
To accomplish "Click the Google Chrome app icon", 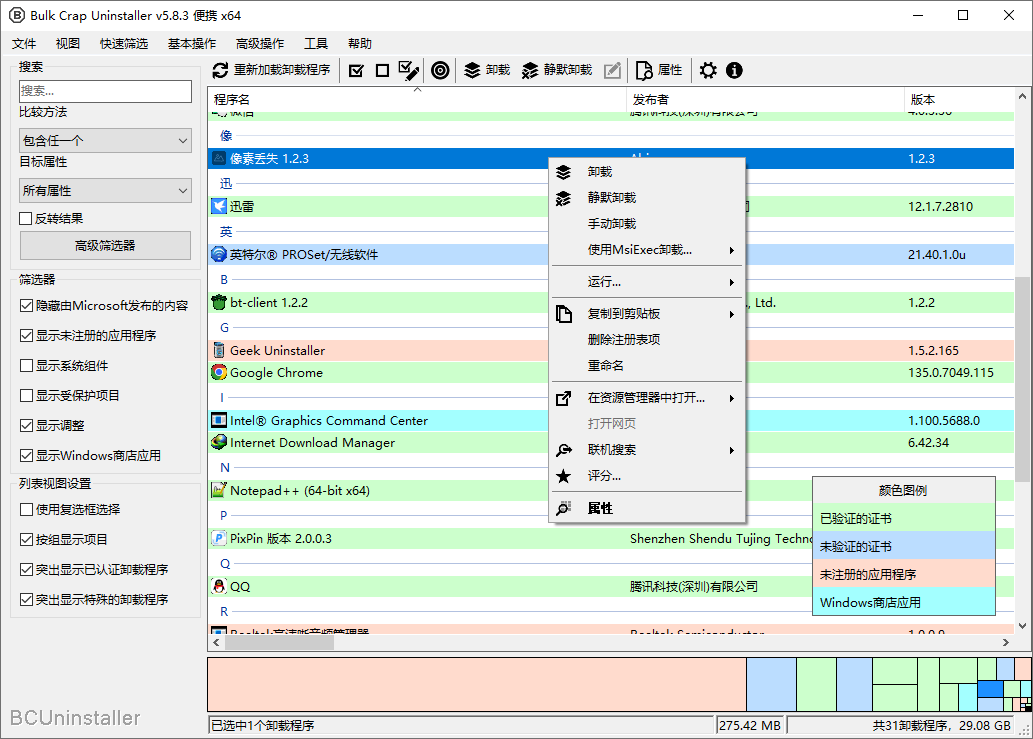I will 219,372.
